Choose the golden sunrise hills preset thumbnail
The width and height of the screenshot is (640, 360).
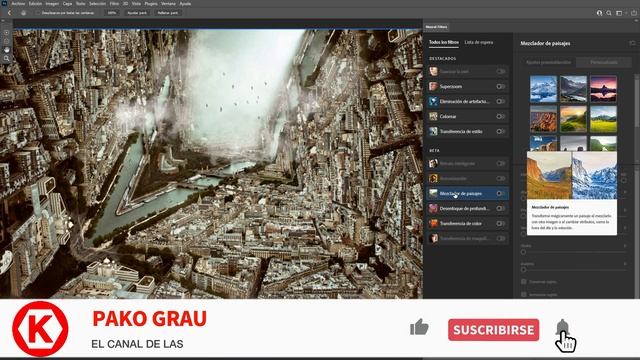573,119
